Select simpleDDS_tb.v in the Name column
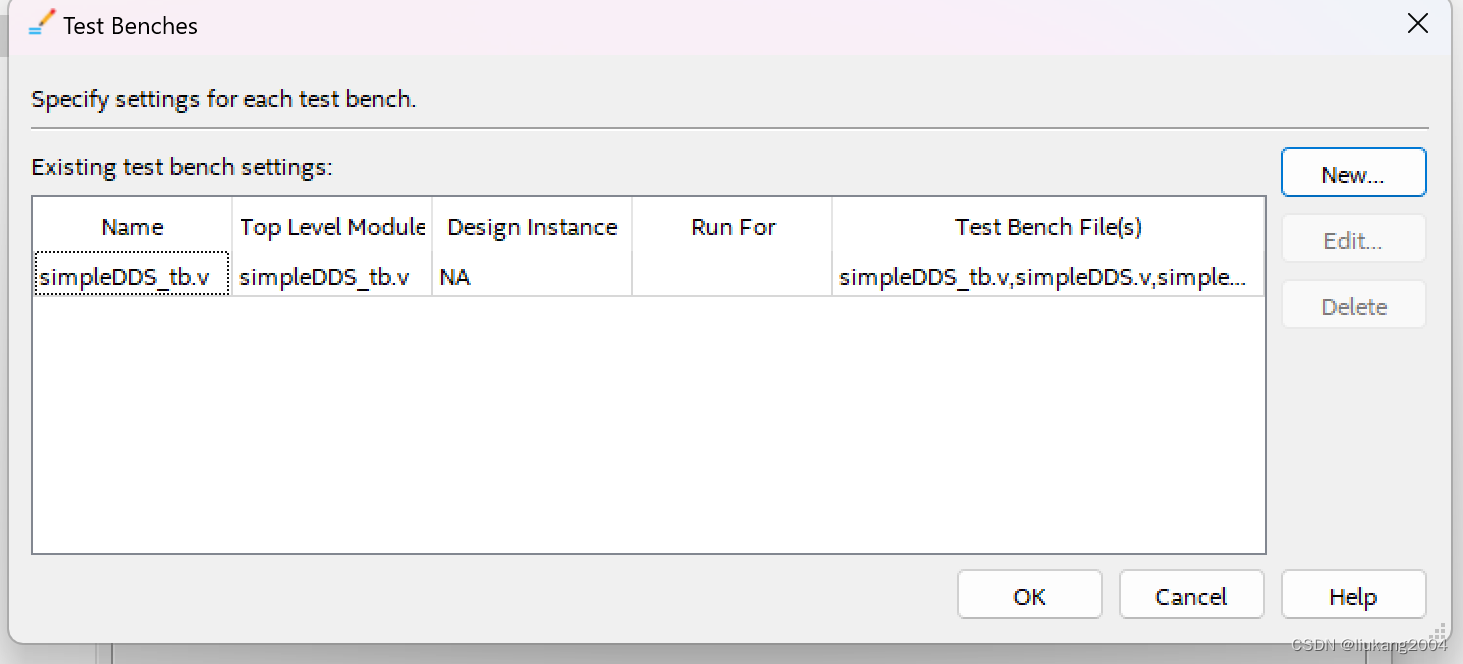1463x664 pixels. pos(132,275)
